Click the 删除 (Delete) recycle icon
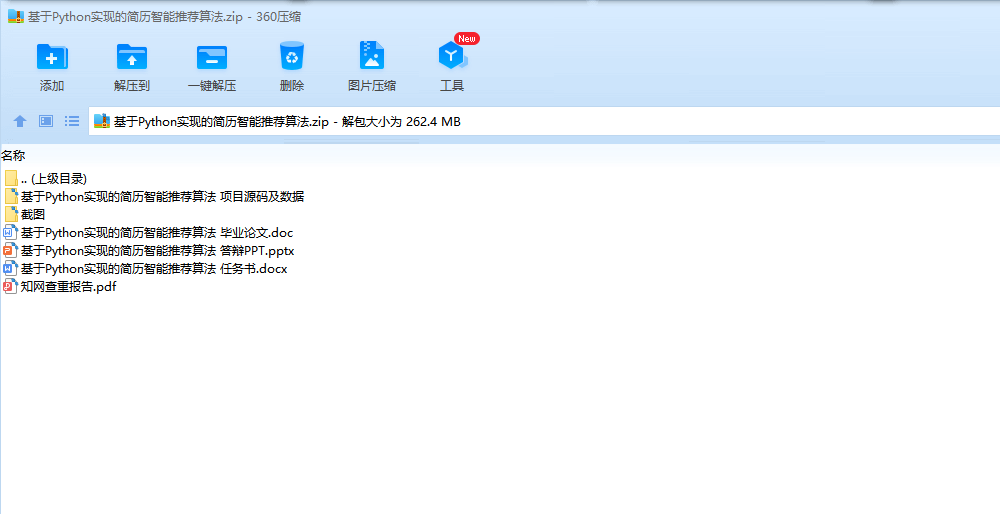This screenshot has height=514, width=1000. [292, 56]
